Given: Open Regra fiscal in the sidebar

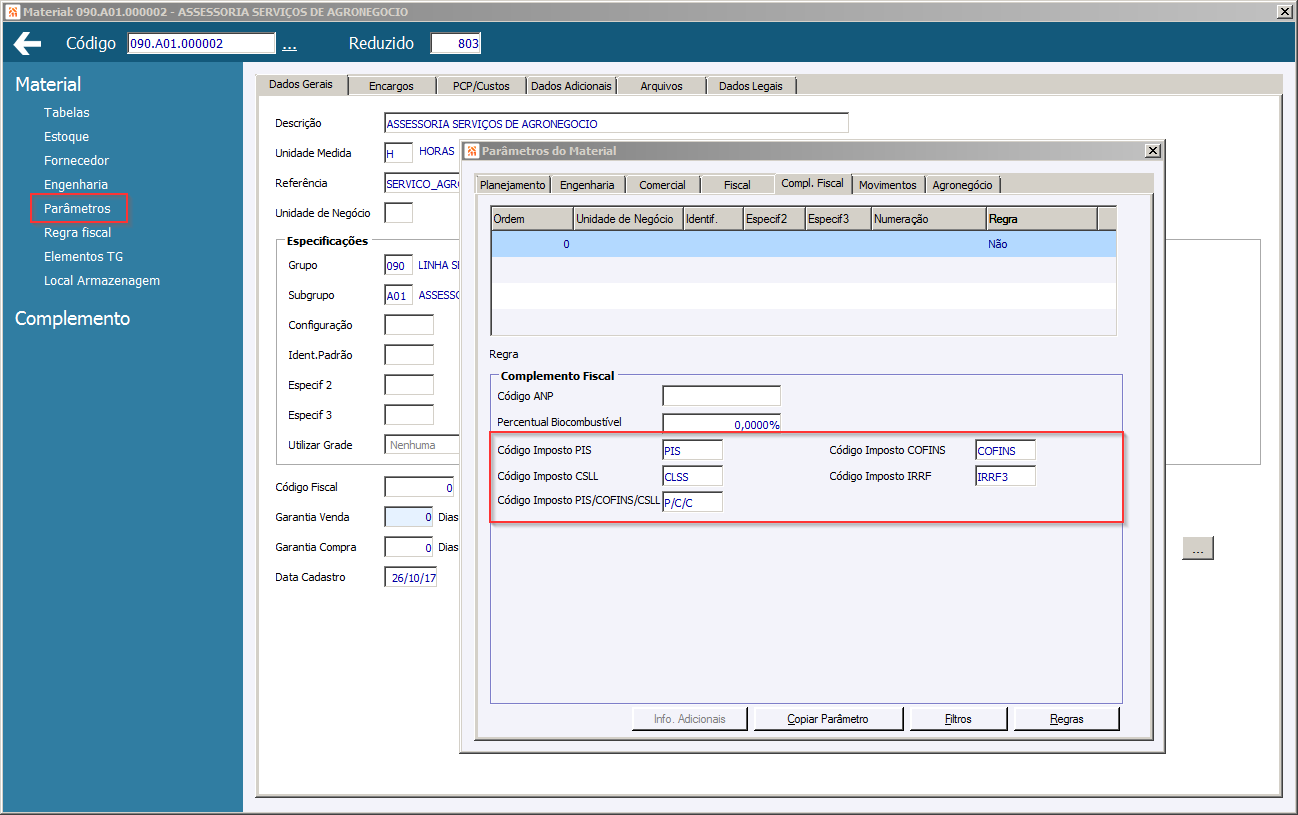Looking at the screenshot, I should pyautogui.click(x=77, y=233).
